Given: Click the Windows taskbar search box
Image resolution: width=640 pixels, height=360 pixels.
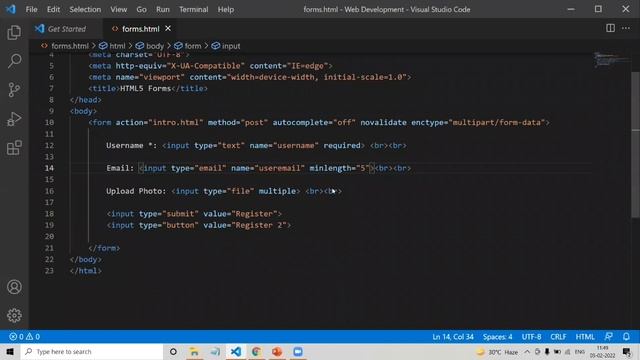Looking at the screenshot, I should pyautogui.click(x=92, y=351).
